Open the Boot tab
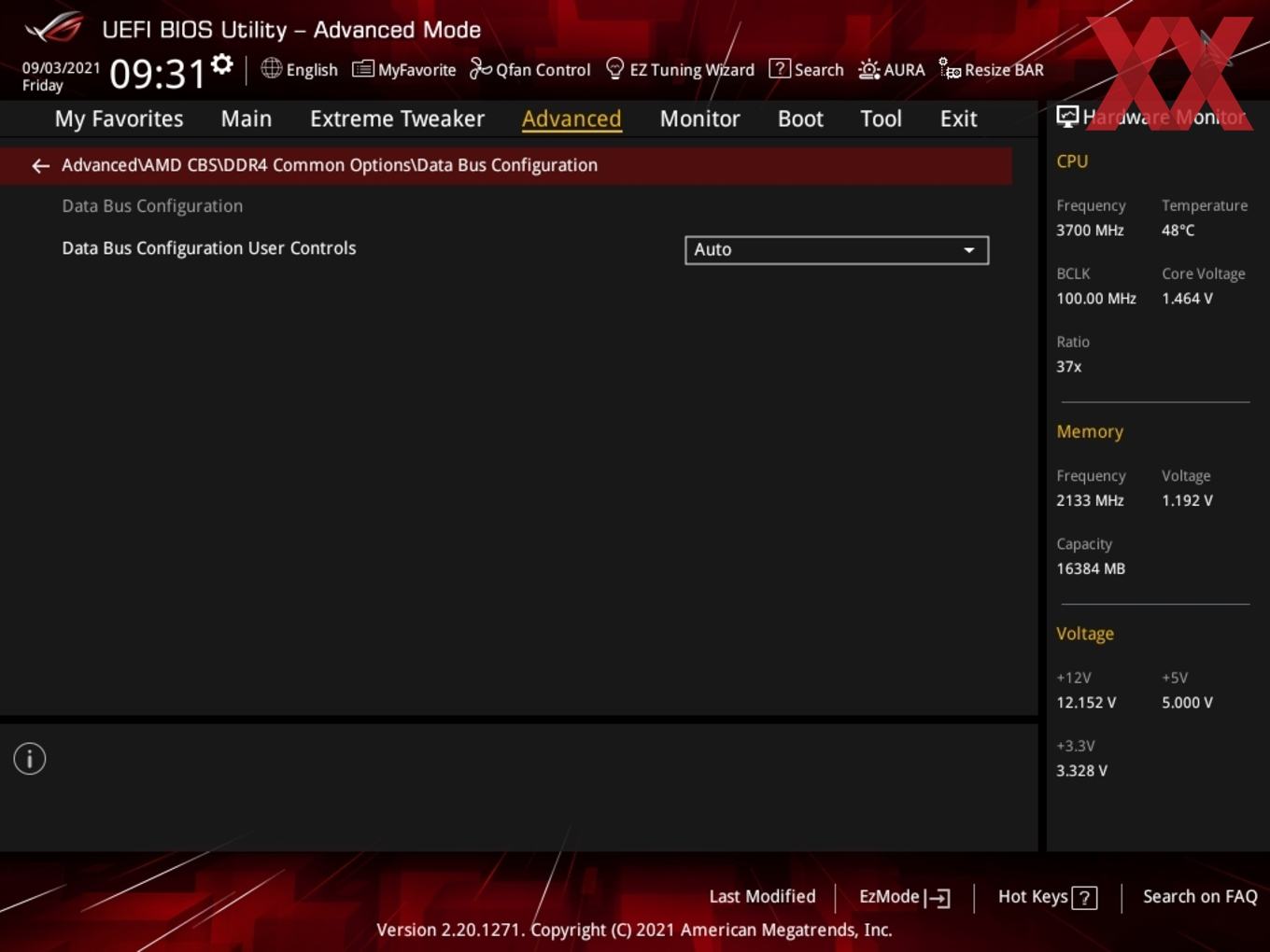The image size is (1270, 952). 800,119
